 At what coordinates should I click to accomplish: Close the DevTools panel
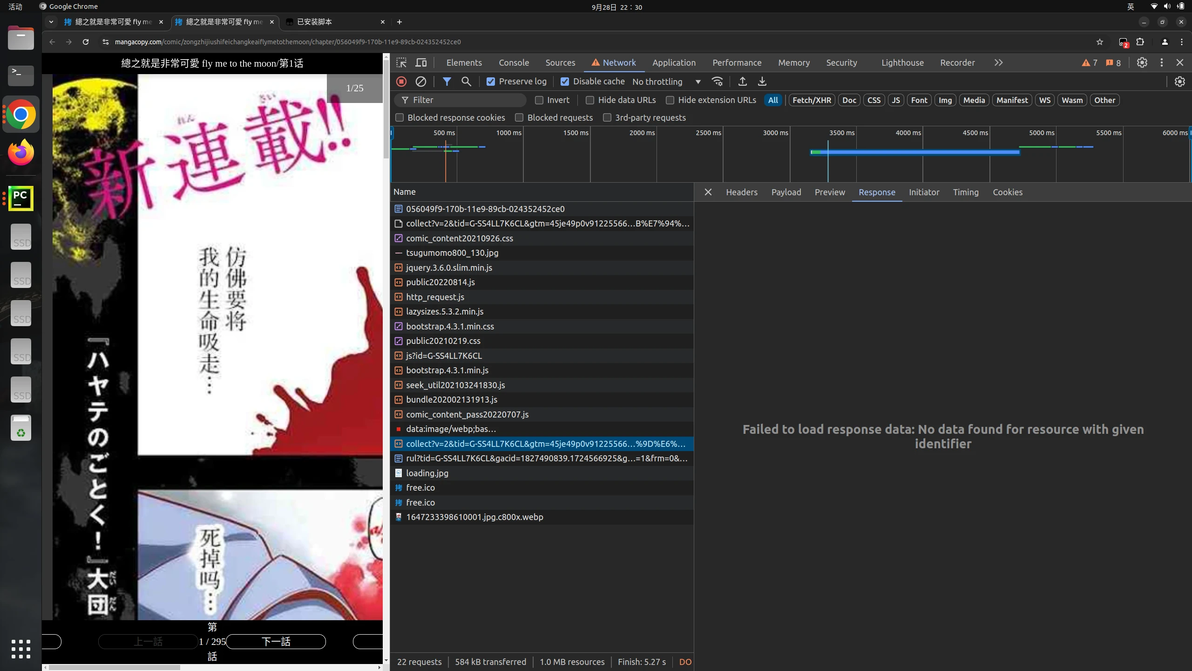coord(1180,62)
